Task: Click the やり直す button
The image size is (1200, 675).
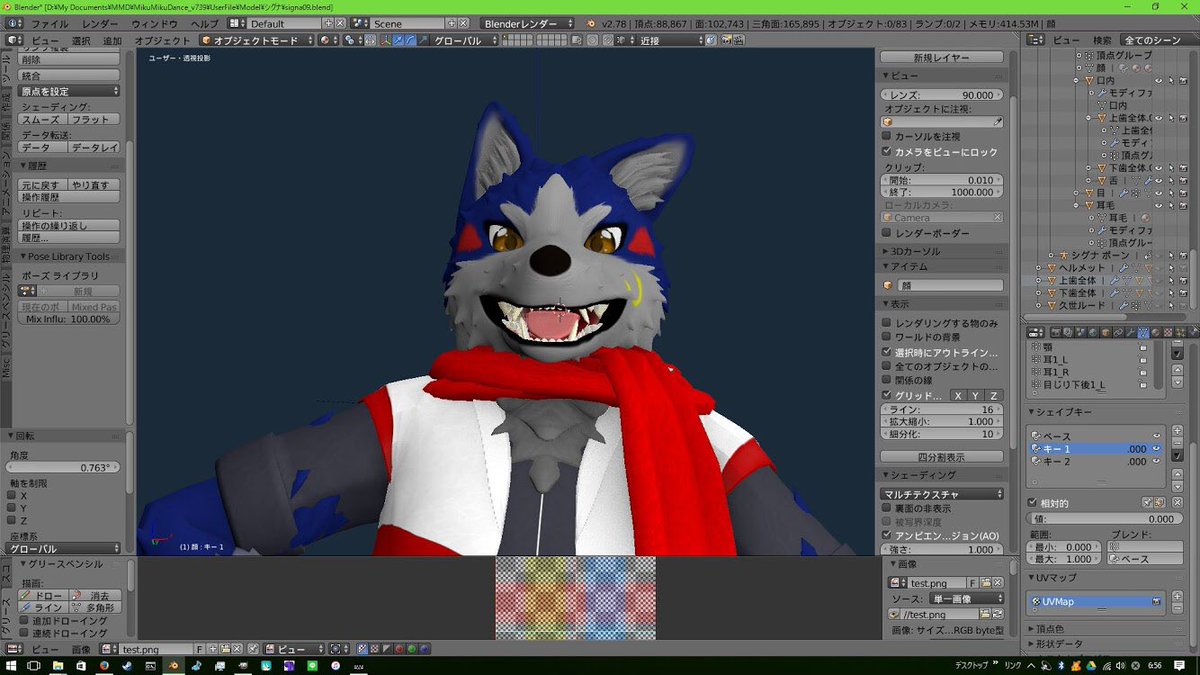Action: pyautogui.click(x=94, y=185)
